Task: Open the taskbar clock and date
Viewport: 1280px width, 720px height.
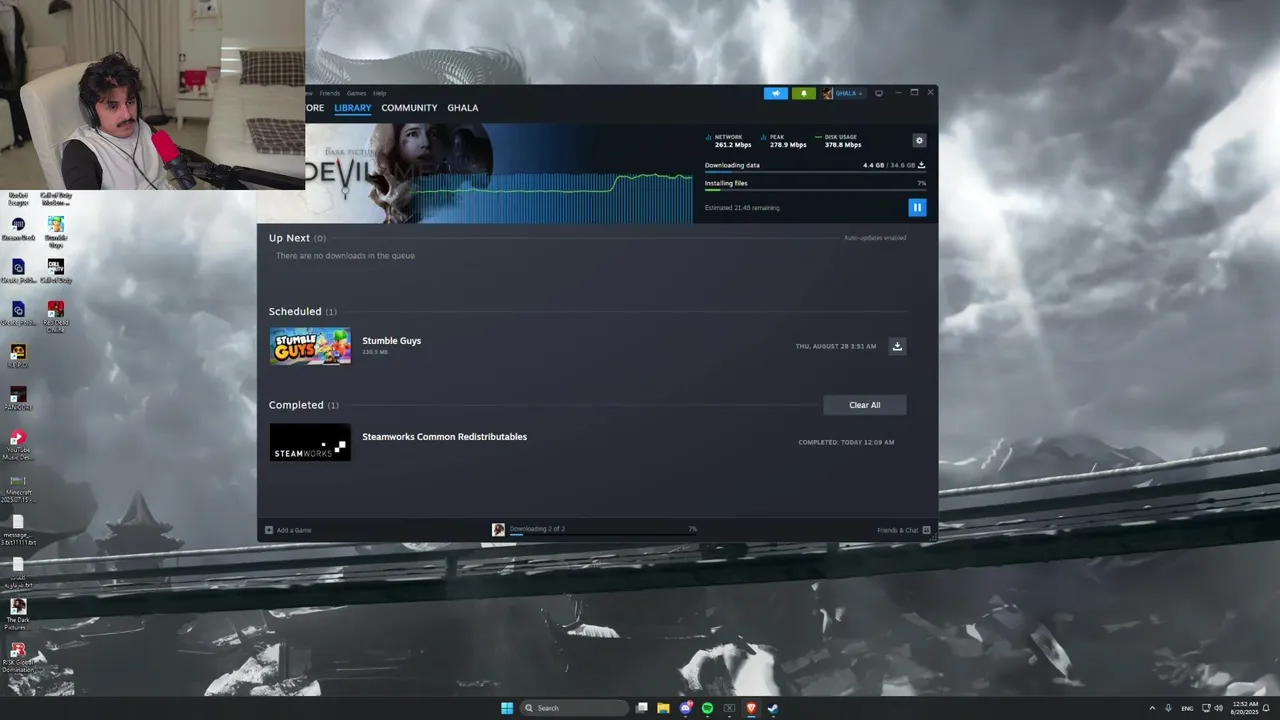Action: pyautogui.click(x=1245, y=708)
